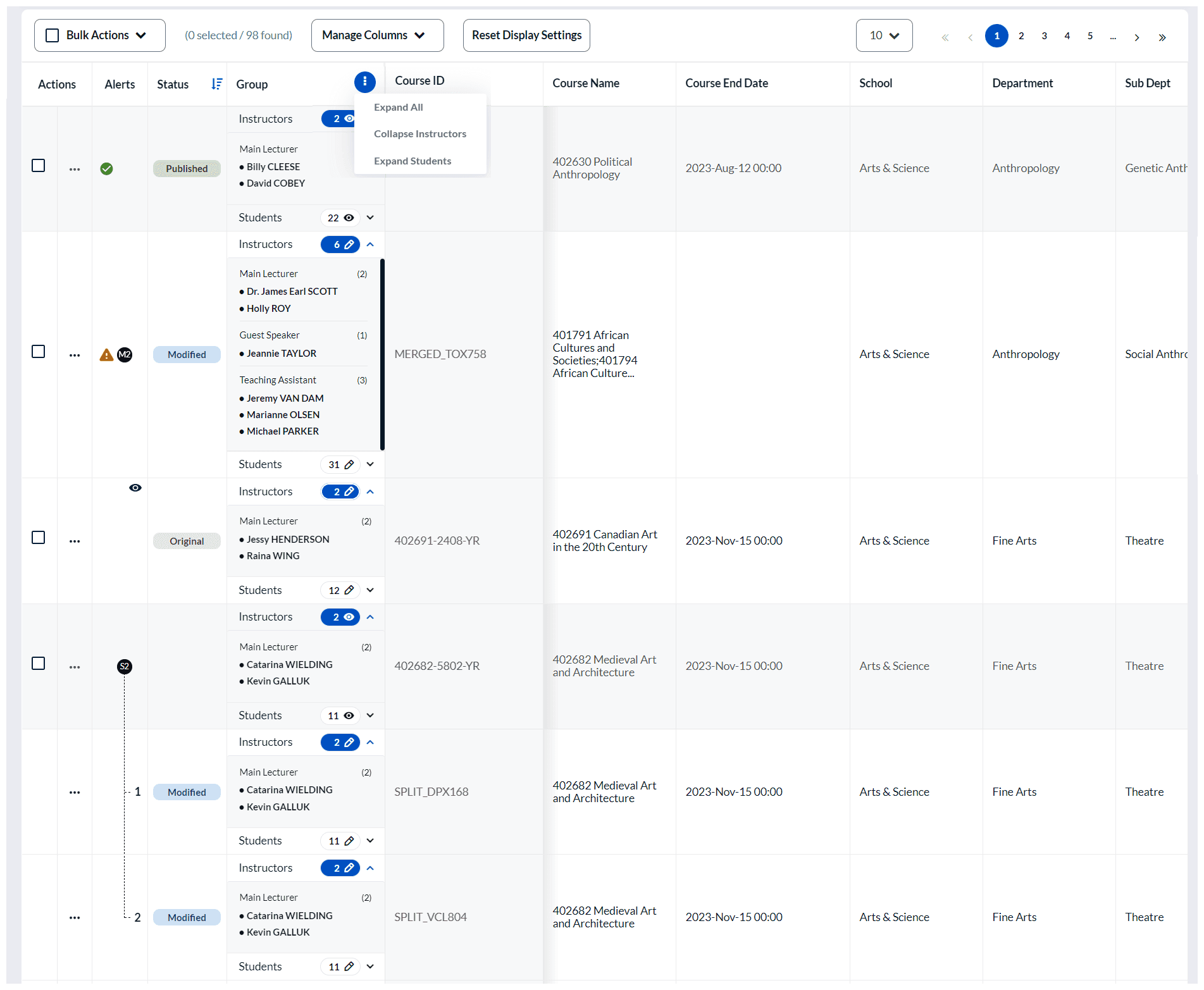Choose Expand All from group menu
The image size is (1204, 990).
tap(399, 108)
